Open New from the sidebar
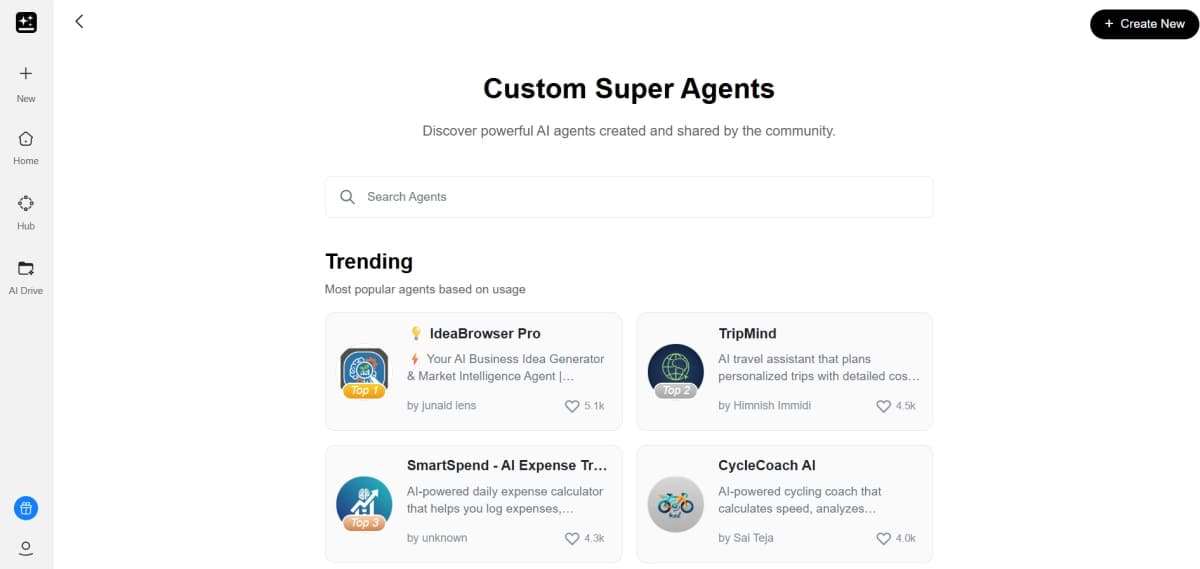Image resolution: width=1200 pixels, height=569 pixels. click(26, 82)
